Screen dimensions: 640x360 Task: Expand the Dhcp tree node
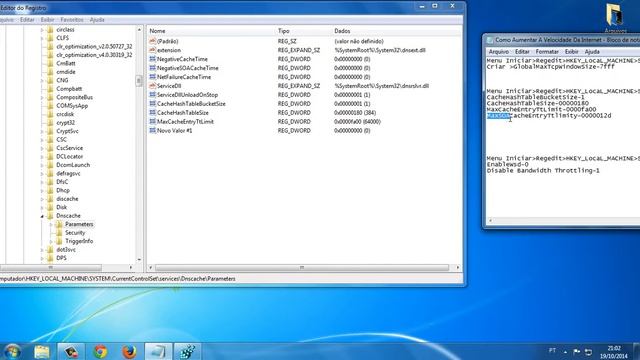click(x=42, y=191)
